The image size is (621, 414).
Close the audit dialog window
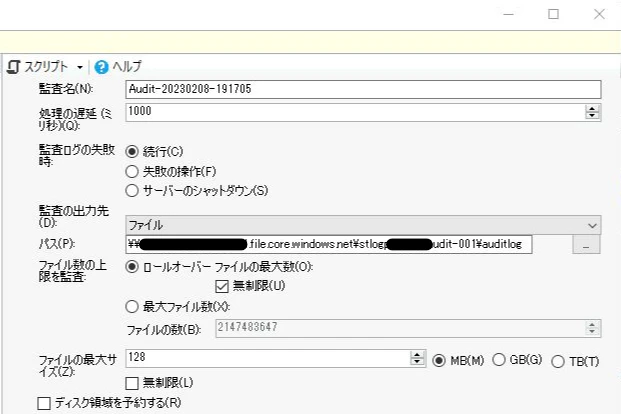click(599, 15)
